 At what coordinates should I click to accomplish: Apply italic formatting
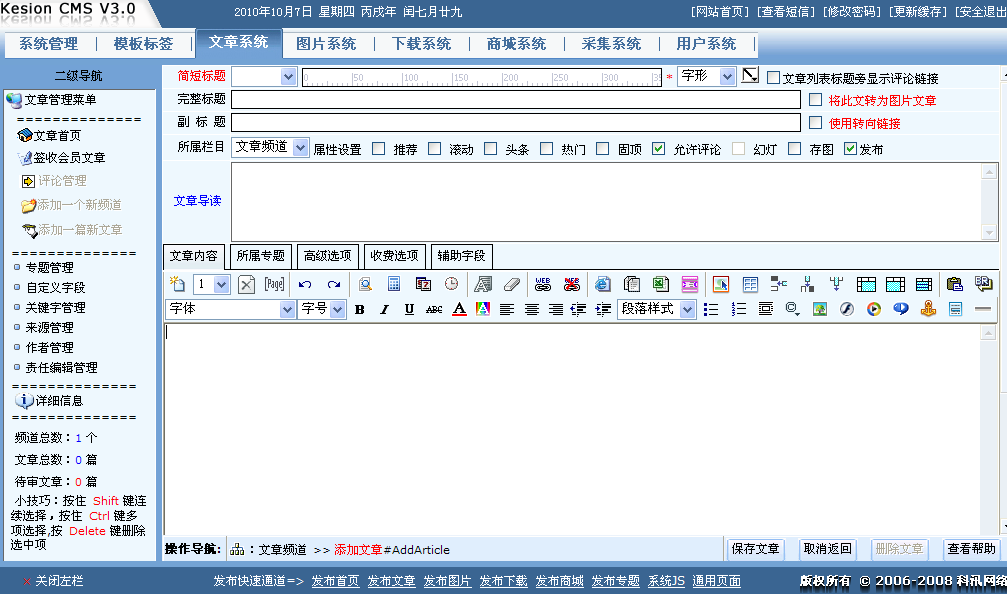click(384, 309)
